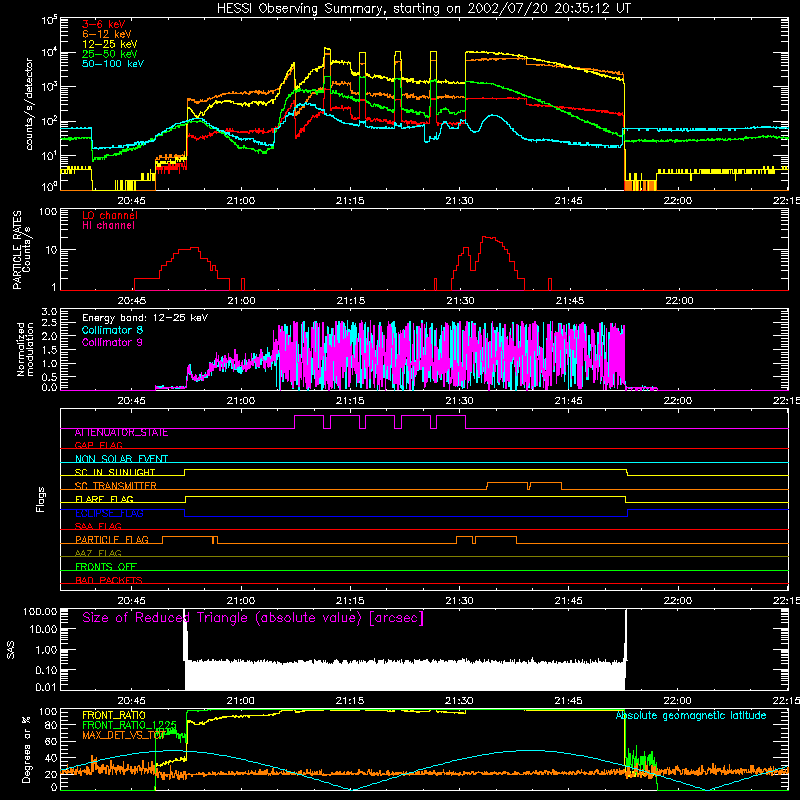Click the "counts/s/detector" axis label

(x=29, y=104)
